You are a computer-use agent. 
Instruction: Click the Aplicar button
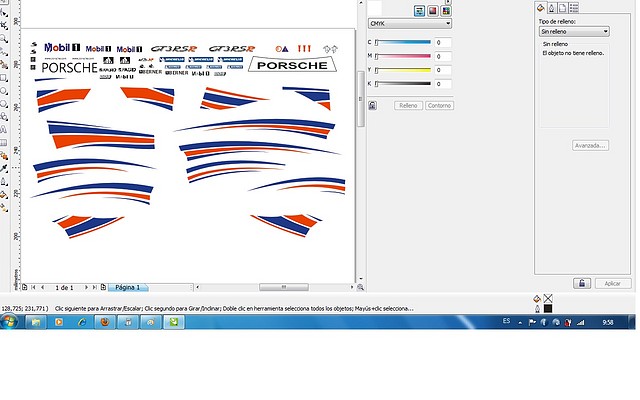click(612, 283)
